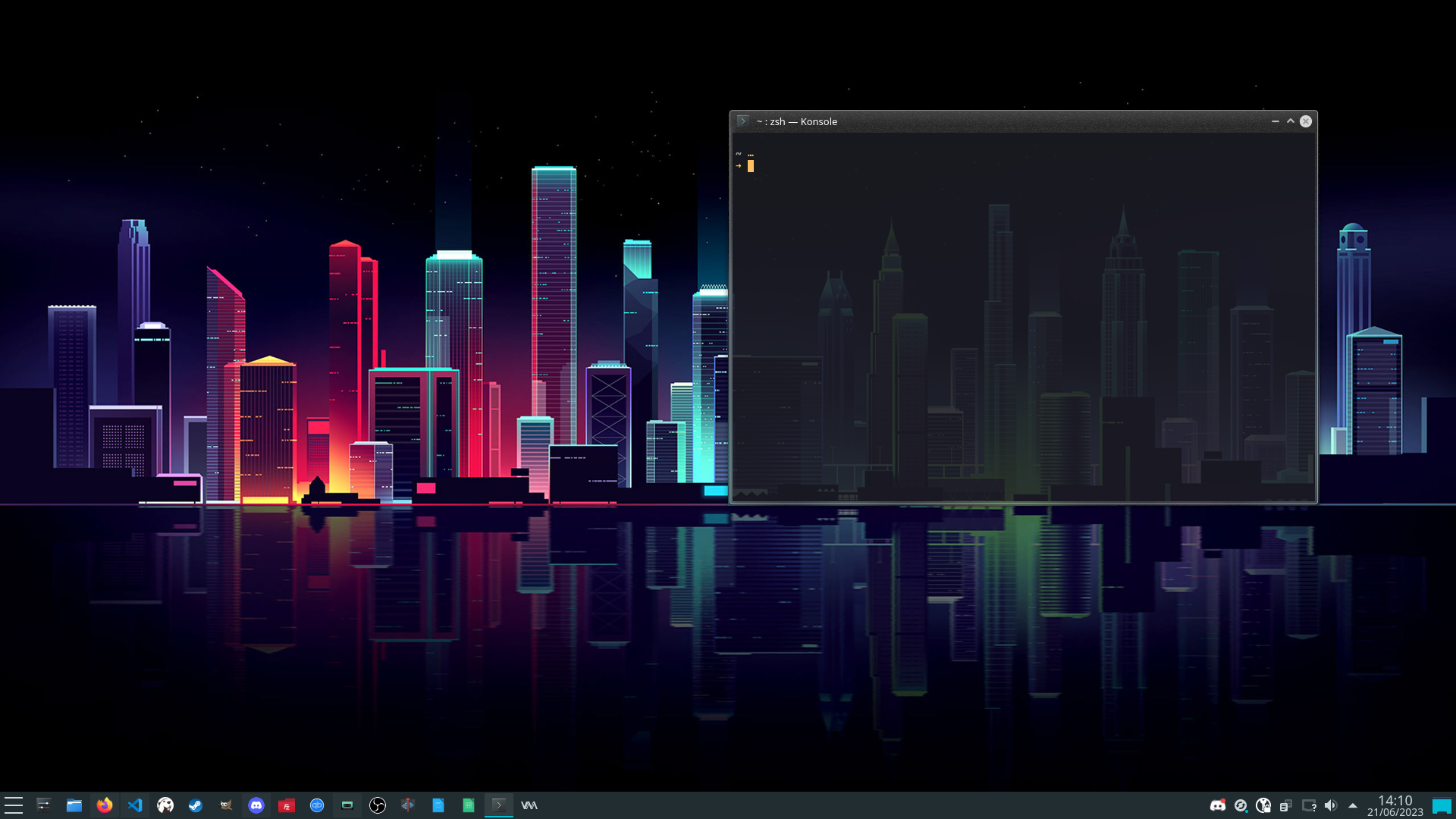
Task: Click the Show Desktop button
Action: 1442,805
